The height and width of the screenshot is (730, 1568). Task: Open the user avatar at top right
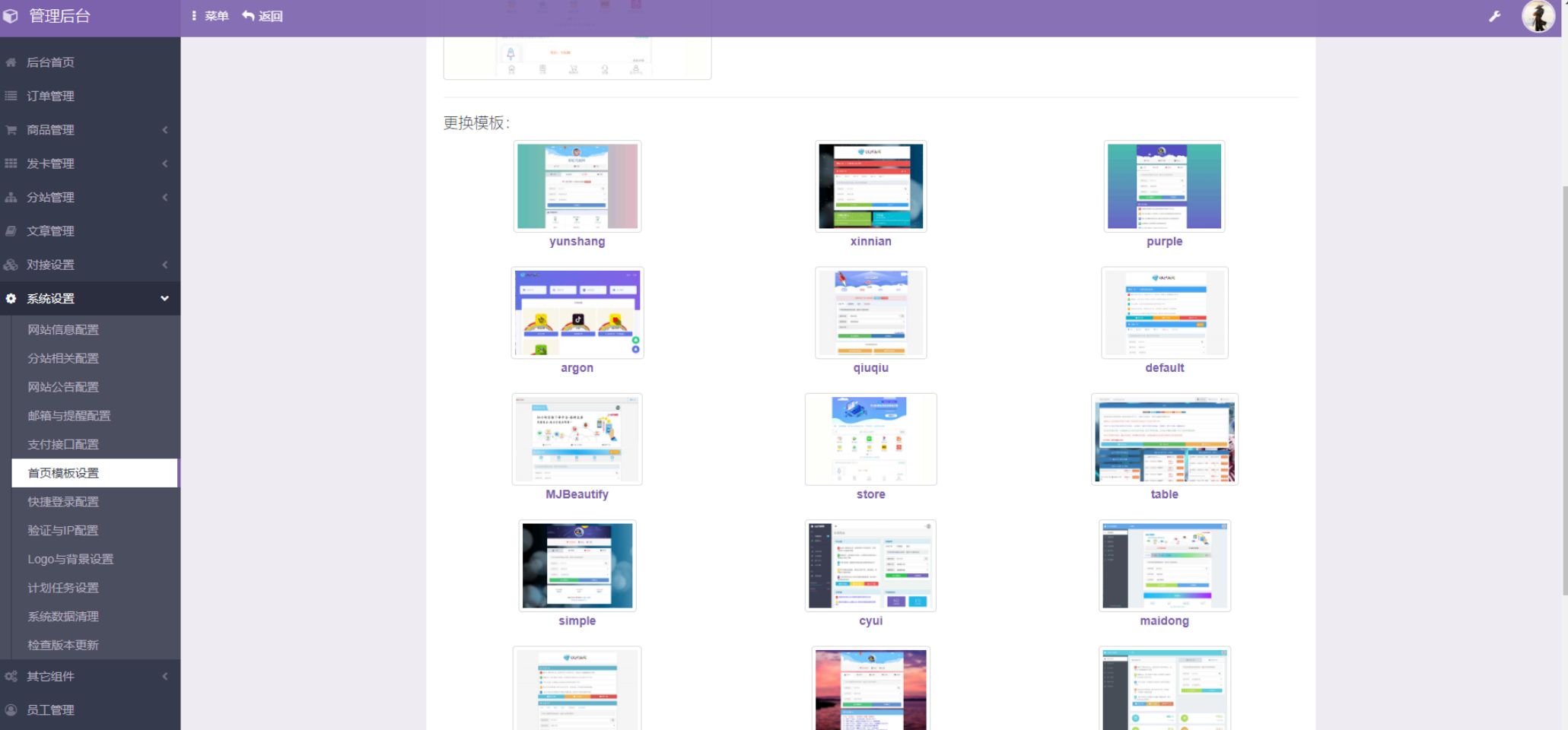click(x=1538, y=15)
